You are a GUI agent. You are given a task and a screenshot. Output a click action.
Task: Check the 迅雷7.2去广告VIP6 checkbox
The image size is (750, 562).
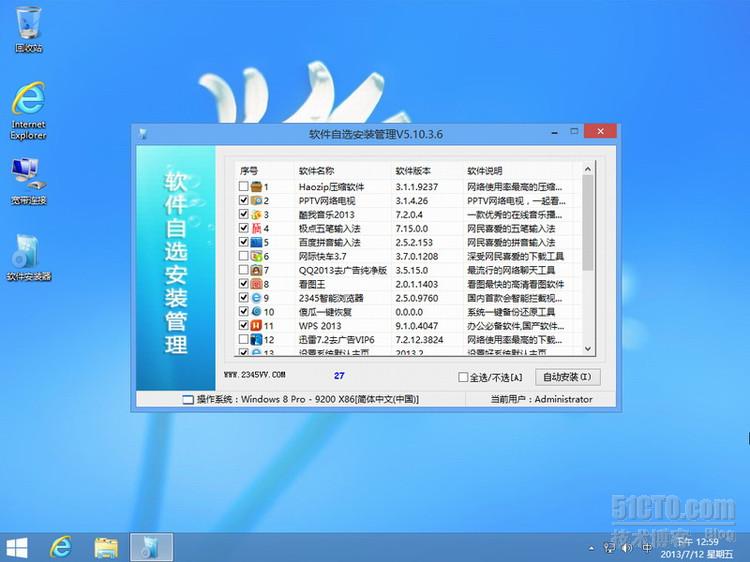243,339
